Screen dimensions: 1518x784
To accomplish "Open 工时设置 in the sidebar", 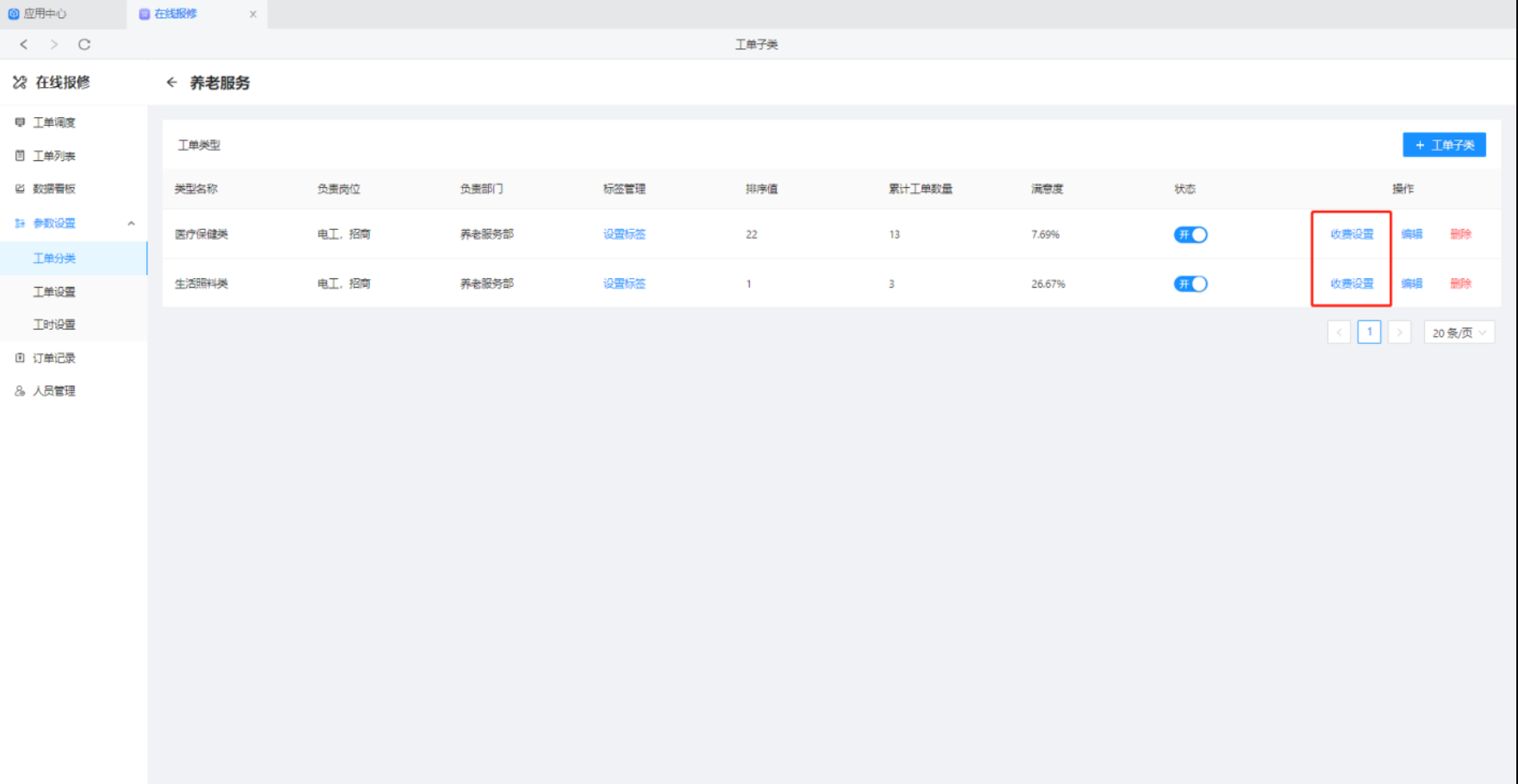I will [54, 325].
